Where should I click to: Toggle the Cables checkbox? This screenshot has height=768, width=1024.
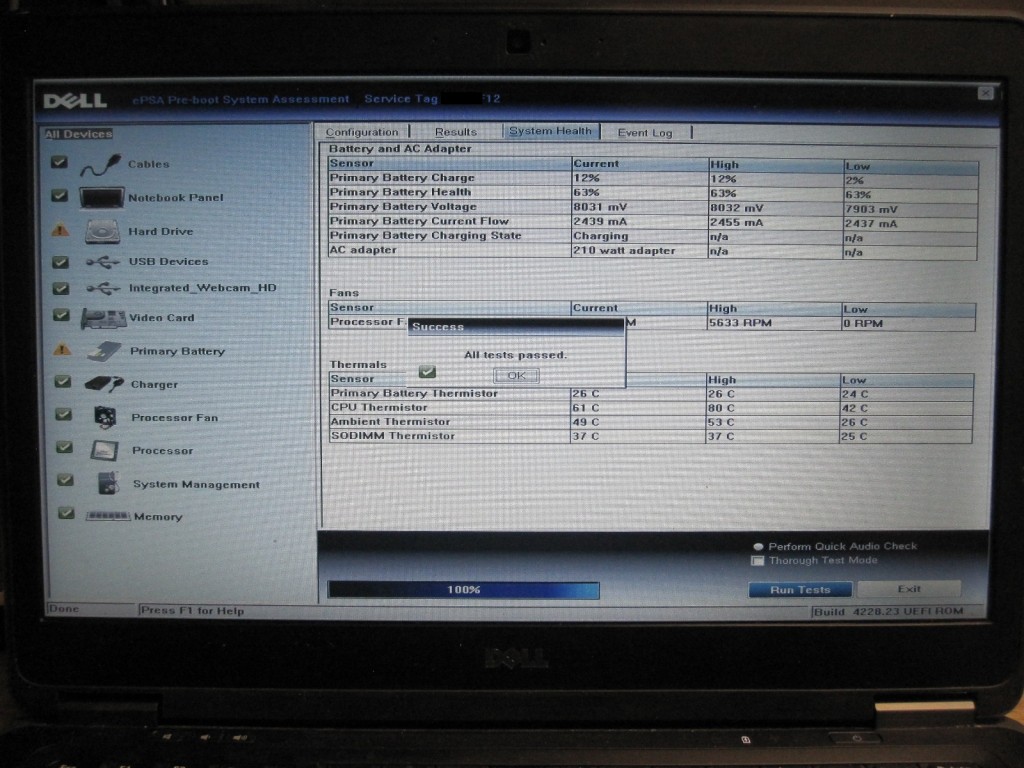click(x=59, y=162)
